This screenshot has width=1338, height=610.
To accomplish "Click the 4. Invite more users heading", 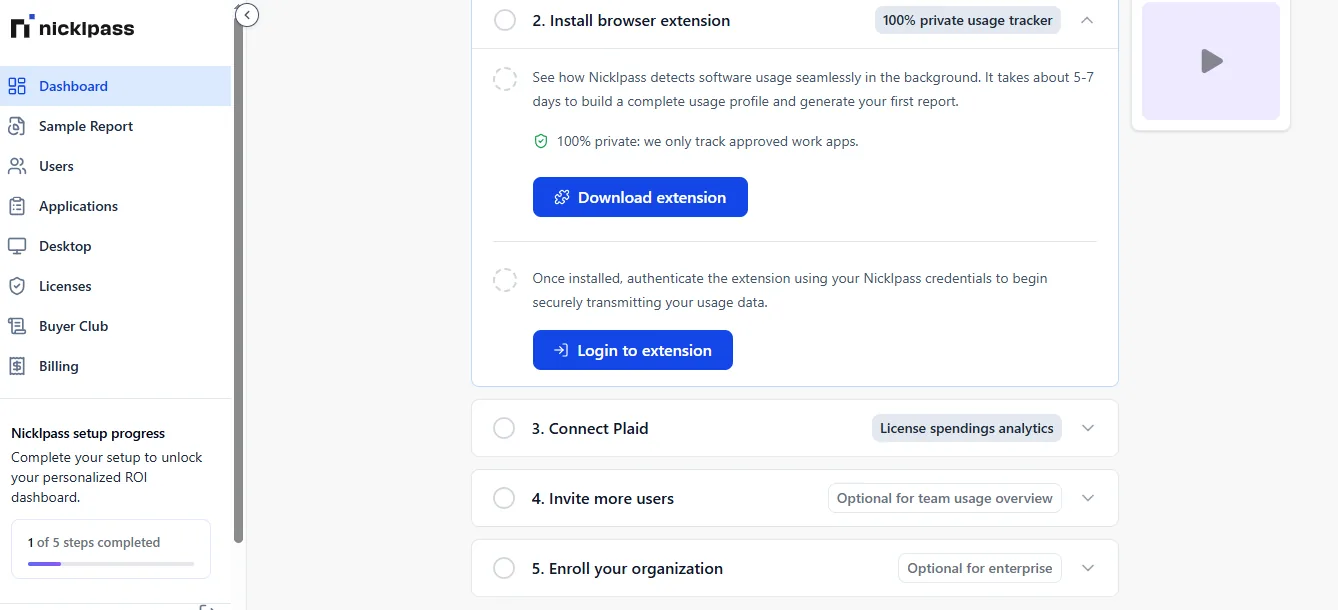I will pyautogui.click(x=603, y=498).
